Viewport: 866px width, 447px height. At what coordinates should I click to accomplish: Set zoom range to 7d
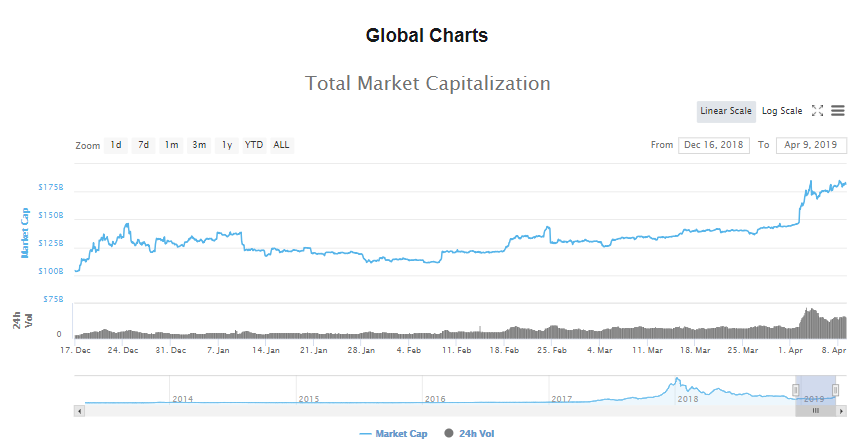coord(144,145)
